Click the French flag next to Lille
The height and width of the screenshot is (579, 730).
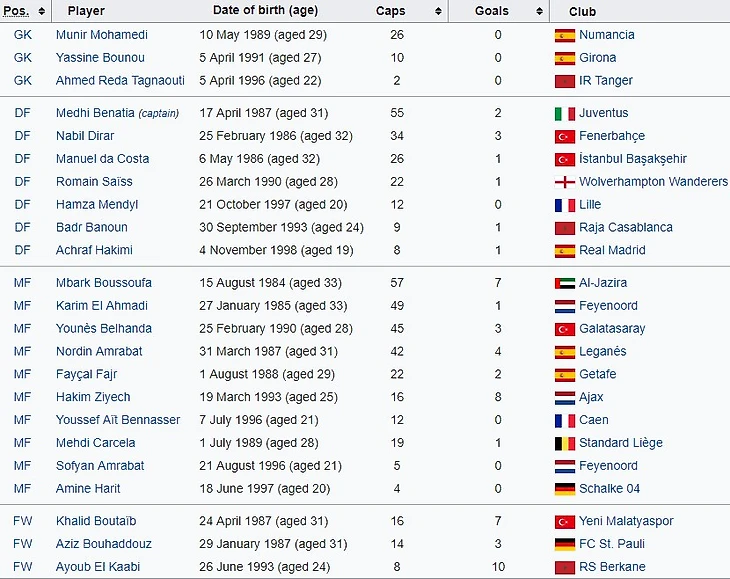click(565, 205)
